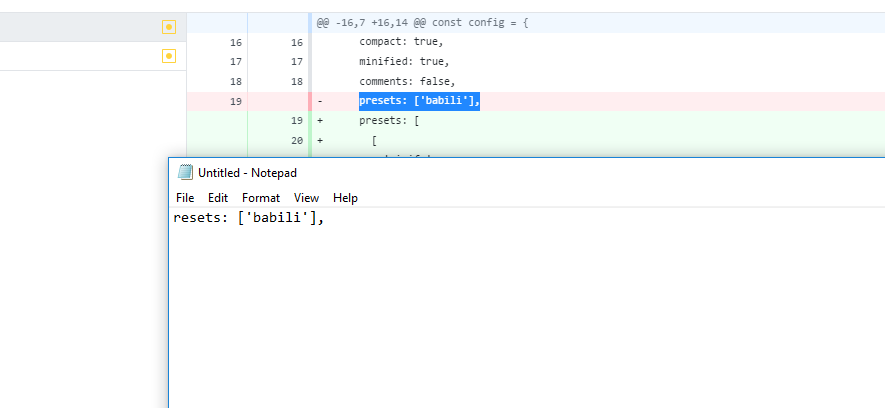
Task: Click the text "resets: ['babili']," in Notepad
Action: 249,218
